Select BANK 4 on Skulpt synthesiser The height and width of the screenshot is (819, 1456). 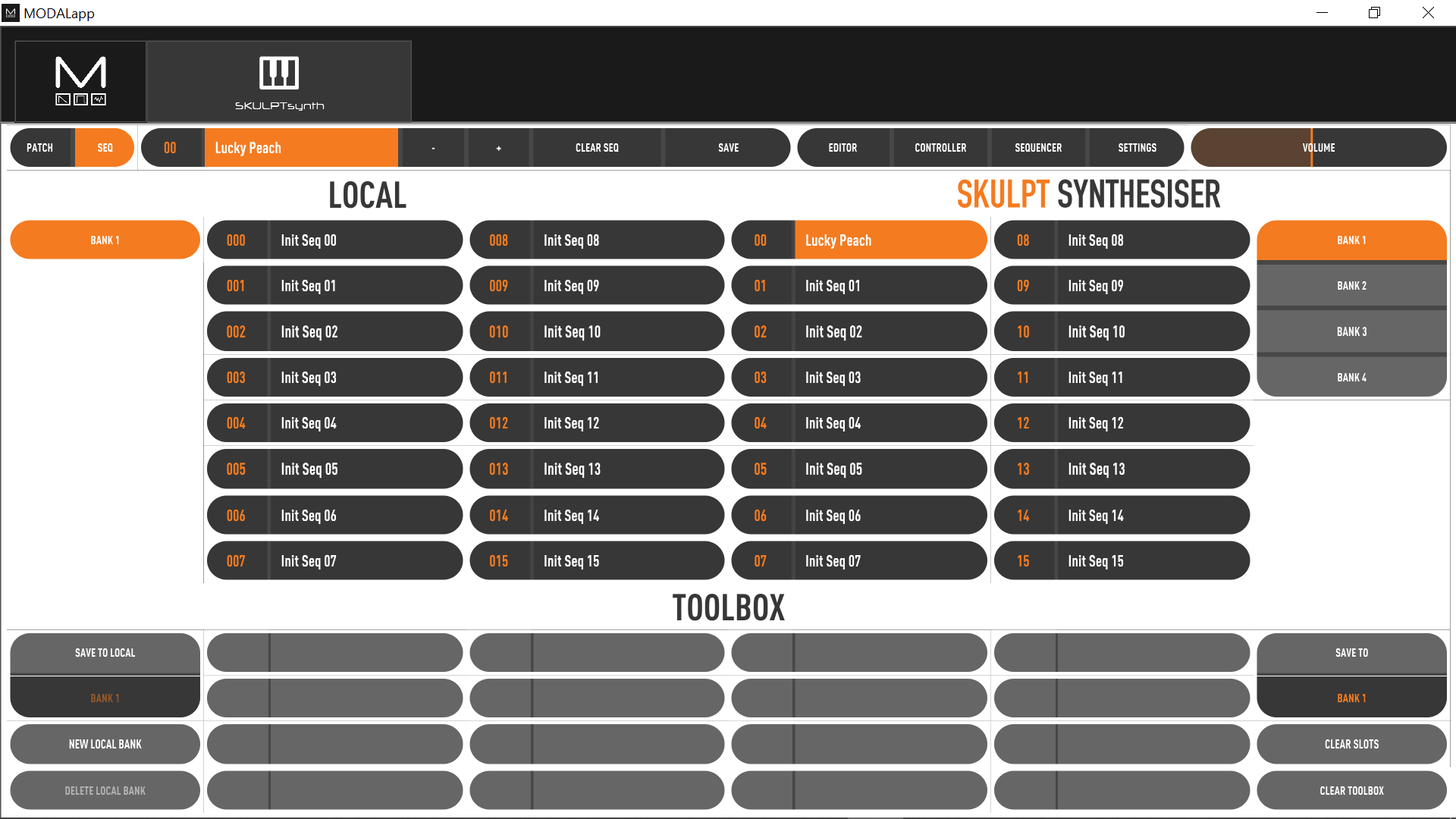point(1351,377)
